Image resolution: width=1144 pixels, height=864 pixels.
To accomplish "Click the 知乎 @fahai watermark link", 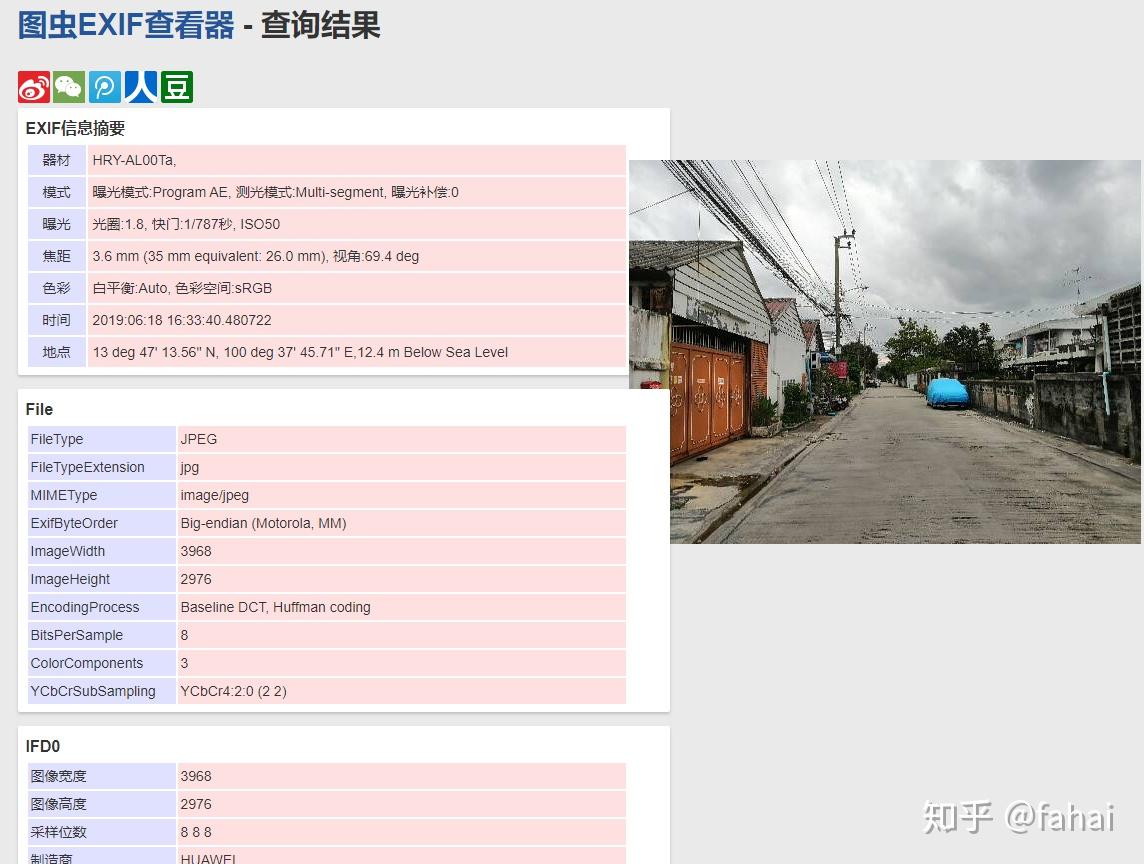I will pyautogui.click(x=1022, y=819).
